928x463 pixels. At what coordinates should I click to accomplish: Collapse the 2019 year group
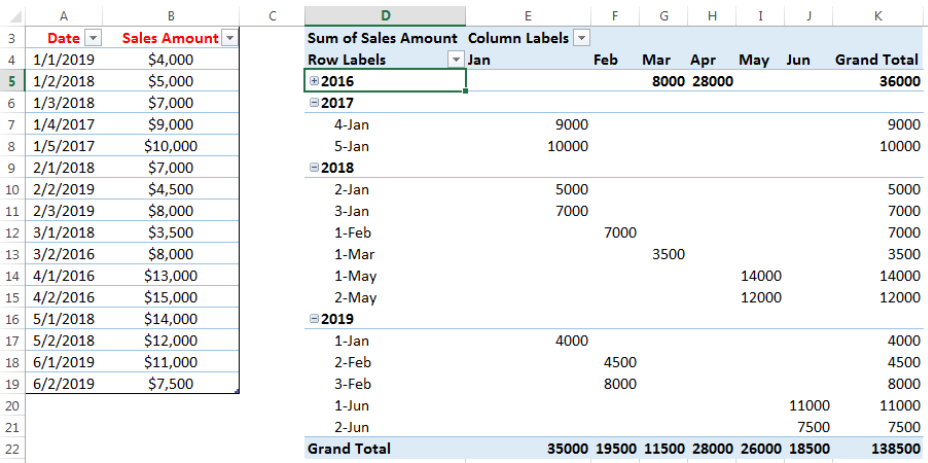click(314, 319)
